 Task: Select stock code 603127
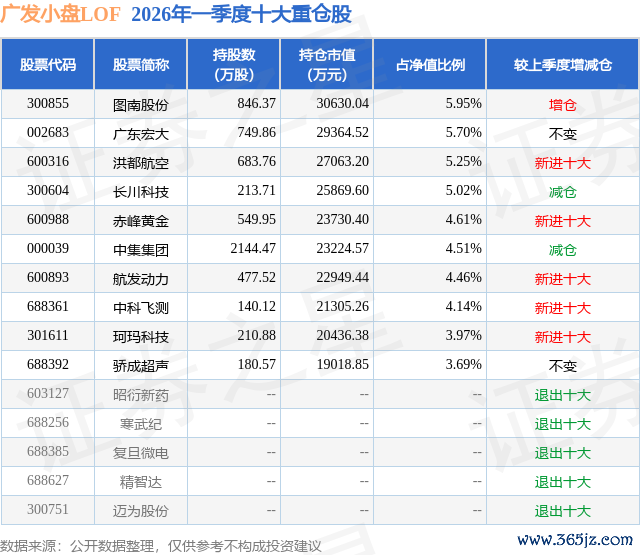(x=48, y=393)
